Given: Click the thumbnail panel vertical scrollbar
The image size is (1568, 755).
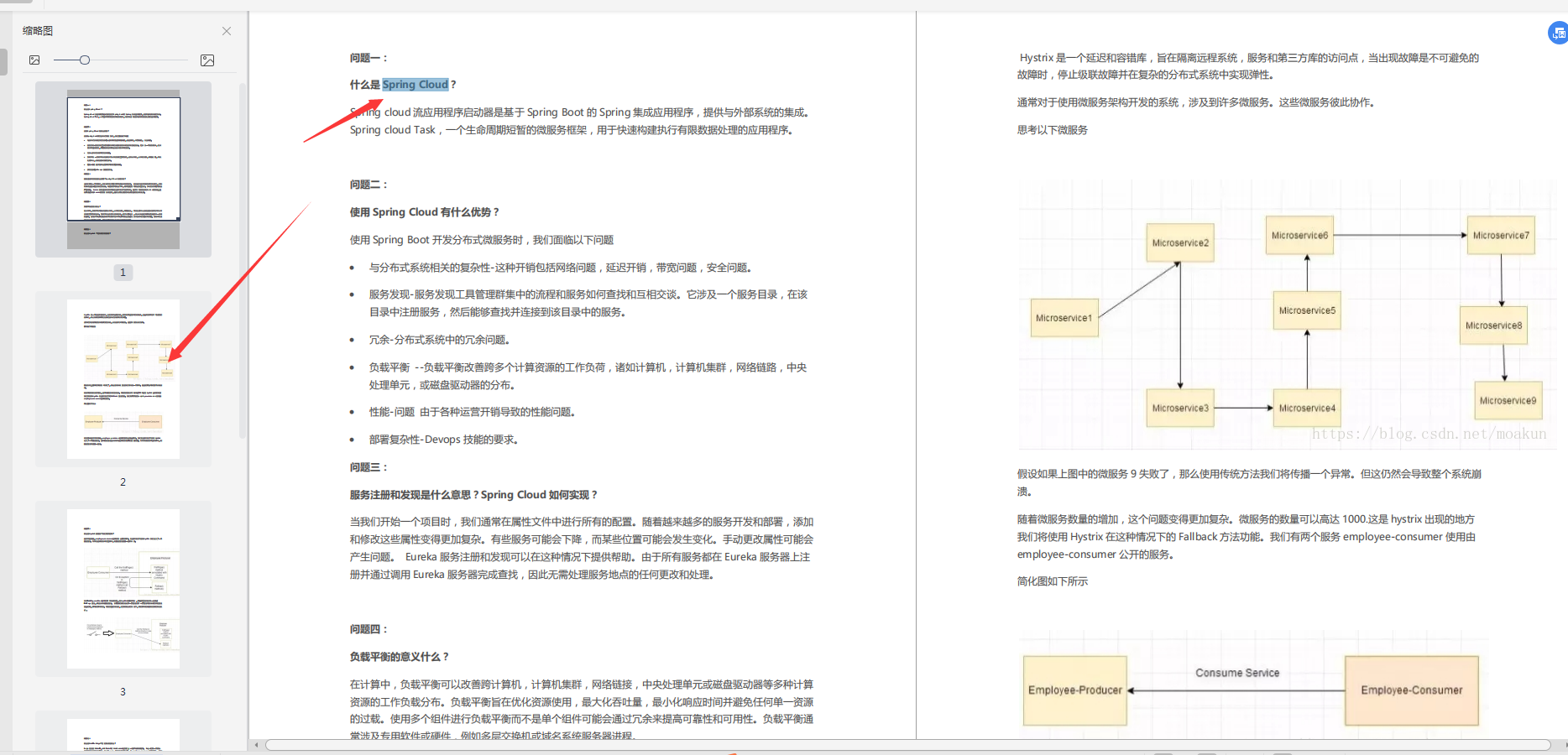Looking at the screenshot, I should pyautogui.click(x=243, y=260).
